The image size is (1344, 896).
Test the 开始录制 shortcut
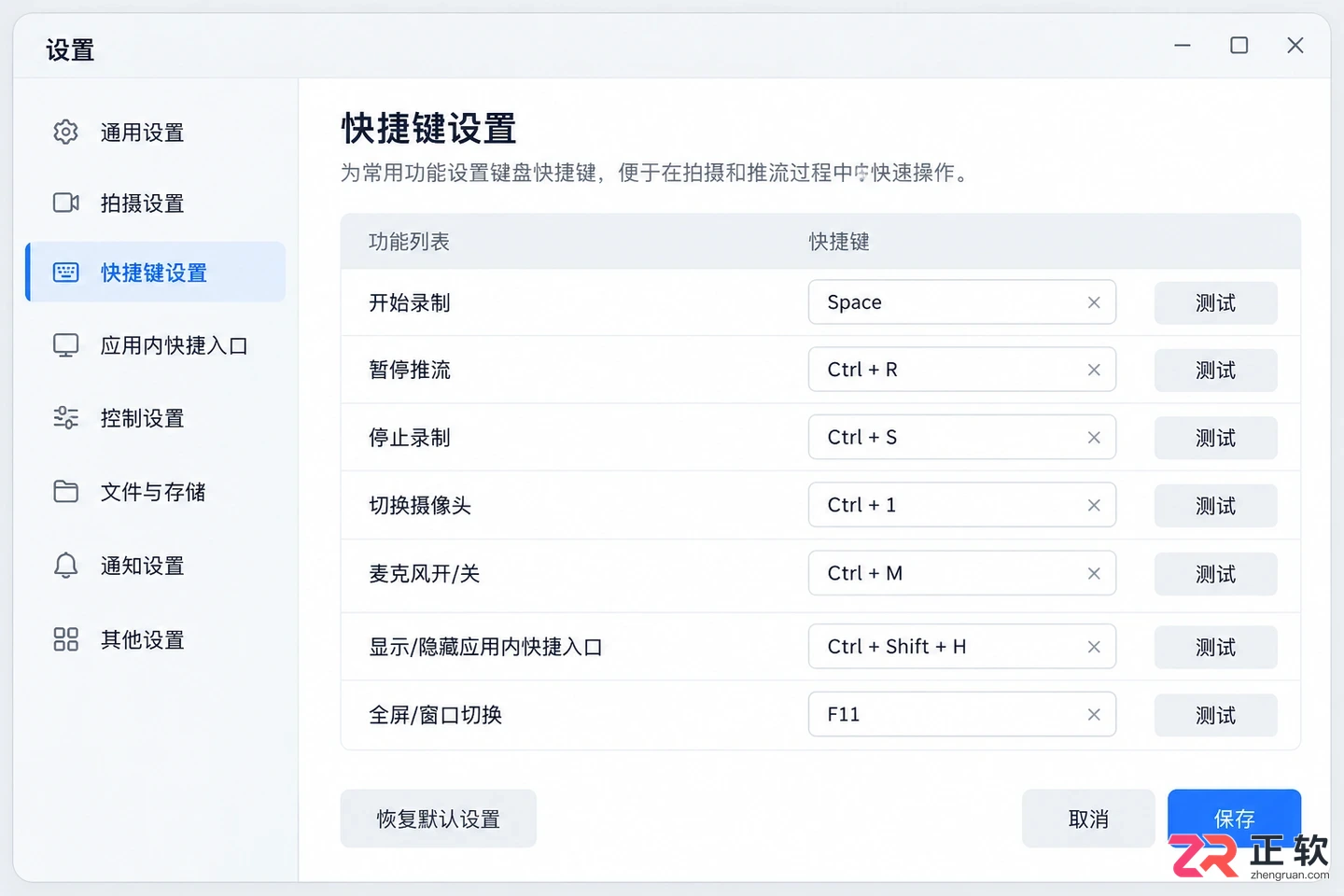click(x=1215, y=302)
